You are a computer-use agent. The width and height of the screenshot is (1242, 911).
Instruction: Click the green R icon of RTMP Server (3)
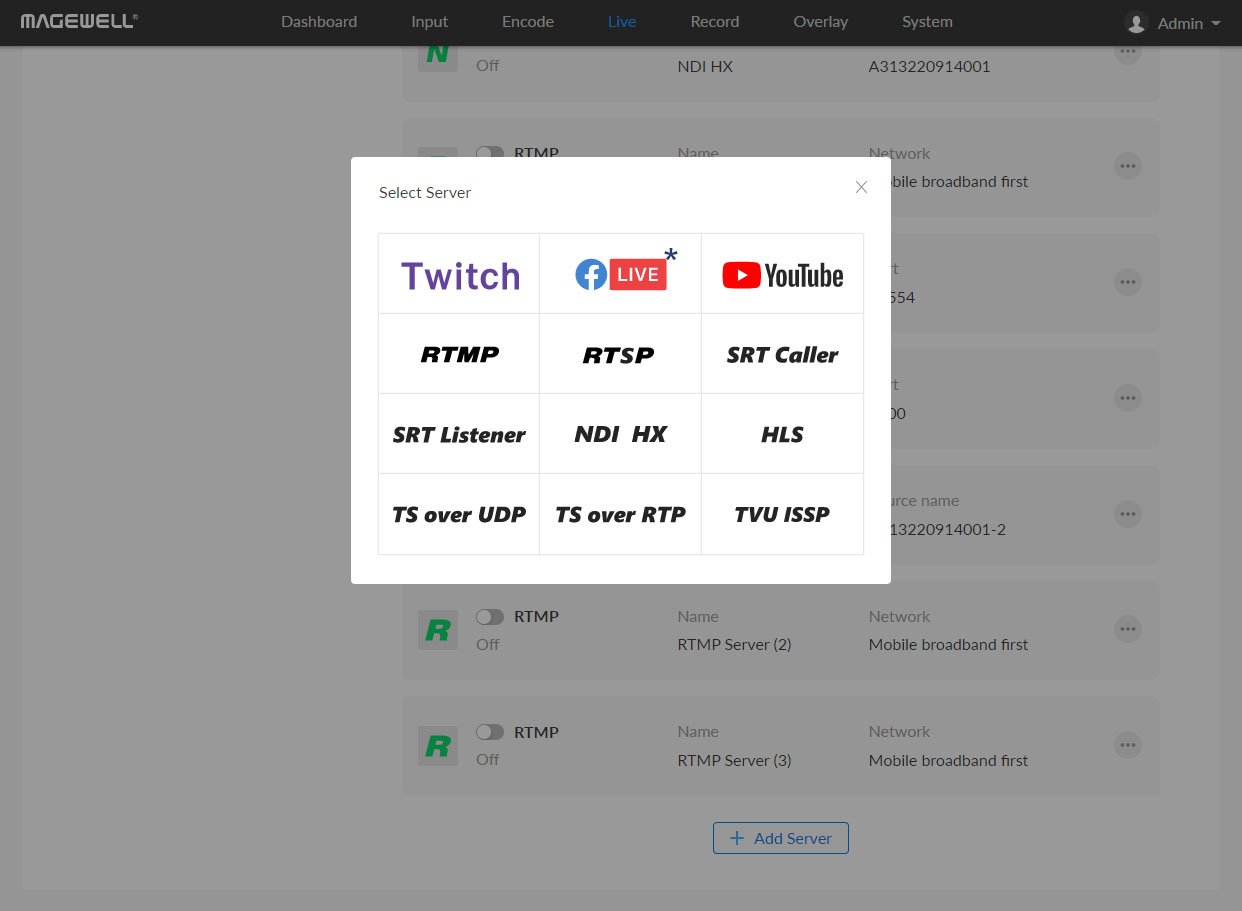point(438,746)
